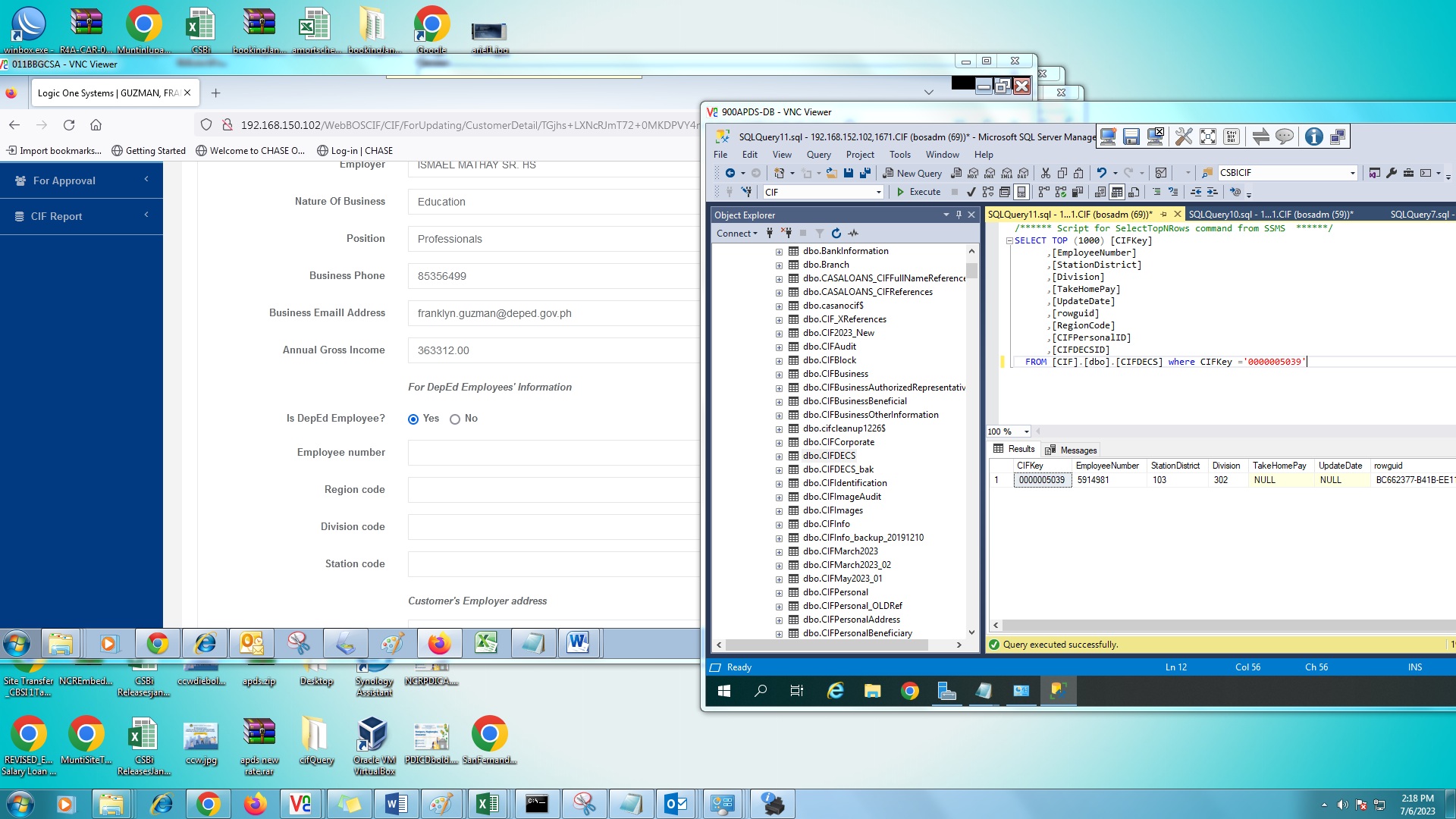This screenshot has height=819, width=1456.
Task: Open the CSBICIF search combo box
Action: coord(1352,173)
